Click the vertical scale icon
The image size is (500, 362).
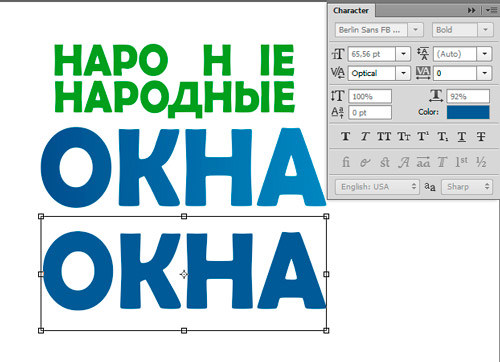pyautogui.click(x=338, y=96)
